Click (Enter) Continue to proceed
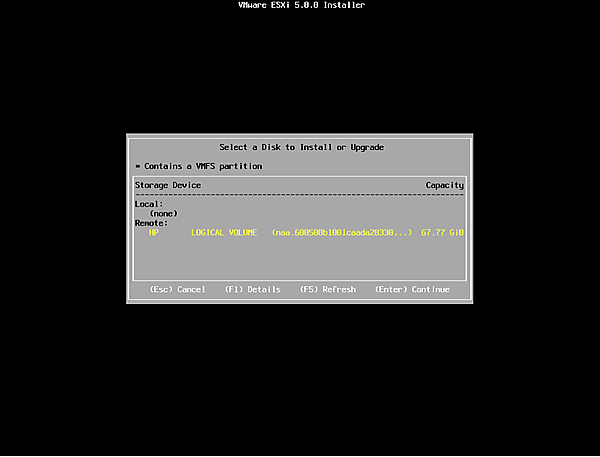Image resolution: width=600 pixels, height=457 pixels. [x=412, y=289]
